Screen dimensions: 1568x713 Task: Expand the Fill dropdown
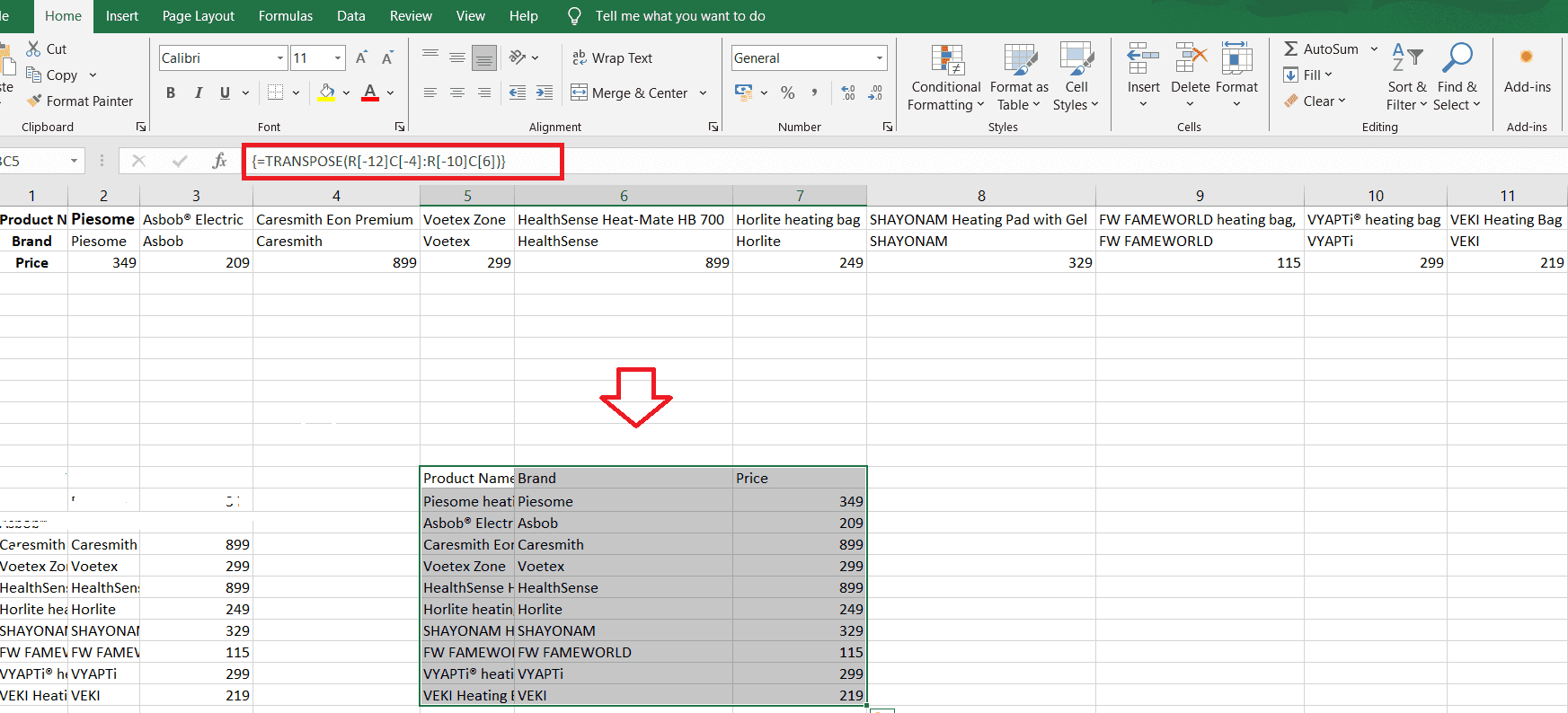coord(1327,75)
